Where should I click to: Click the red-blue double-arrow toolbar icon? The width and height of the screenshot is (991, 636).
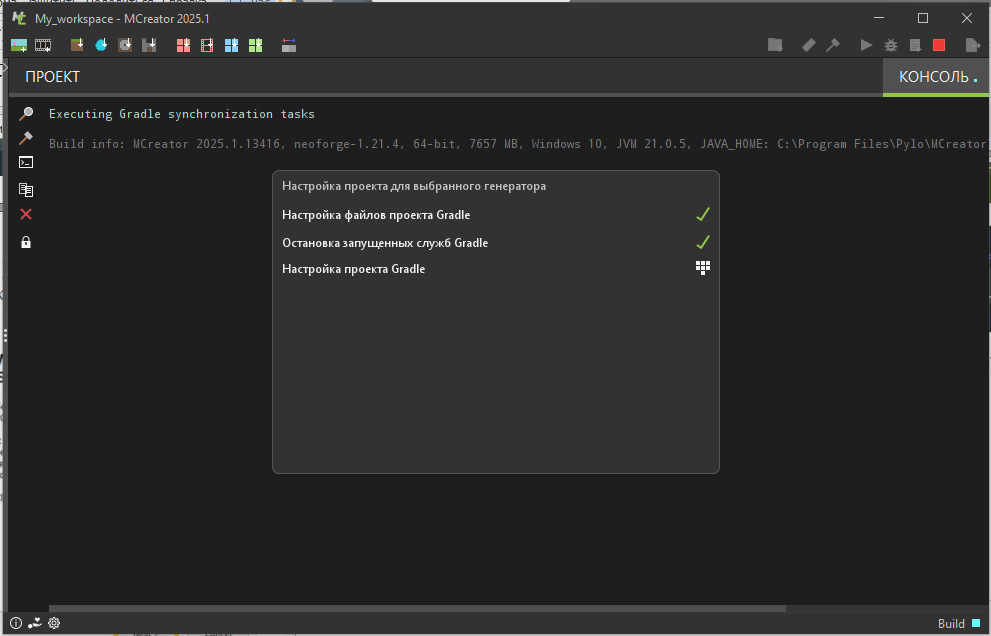[x=289, y=45]
